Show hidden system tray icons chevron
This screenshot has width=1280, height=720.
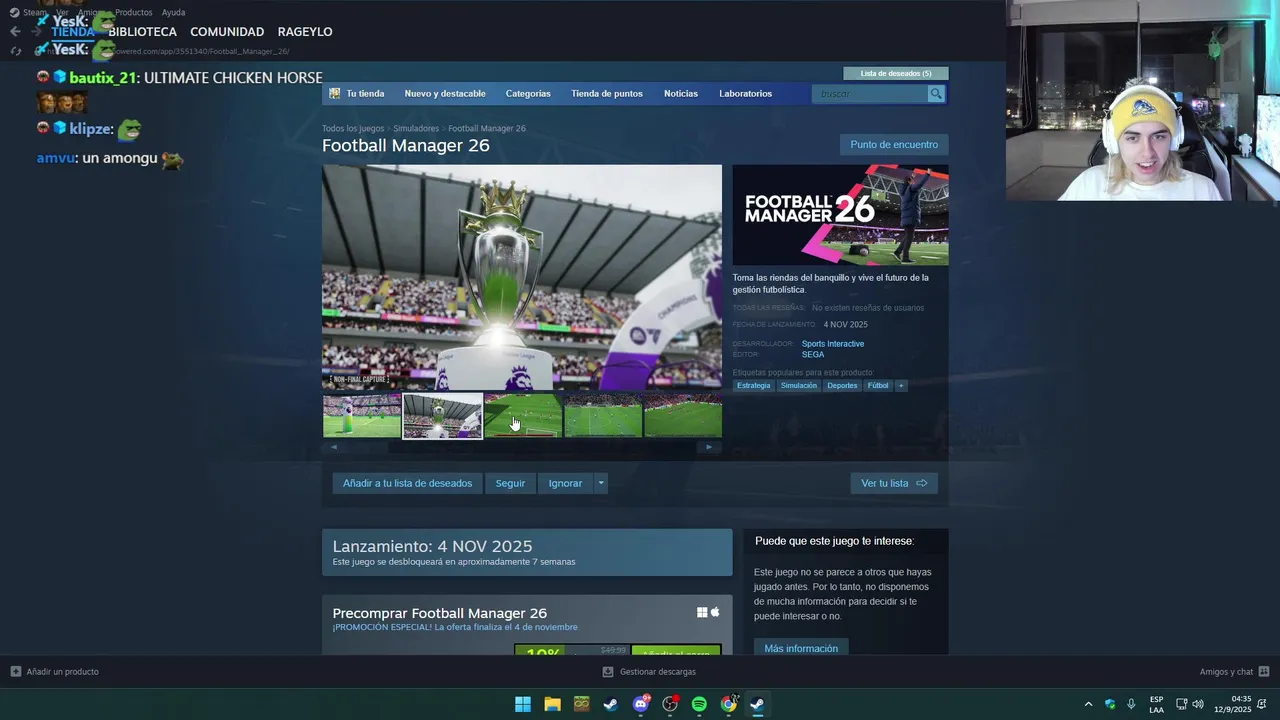click(1088, 704)
